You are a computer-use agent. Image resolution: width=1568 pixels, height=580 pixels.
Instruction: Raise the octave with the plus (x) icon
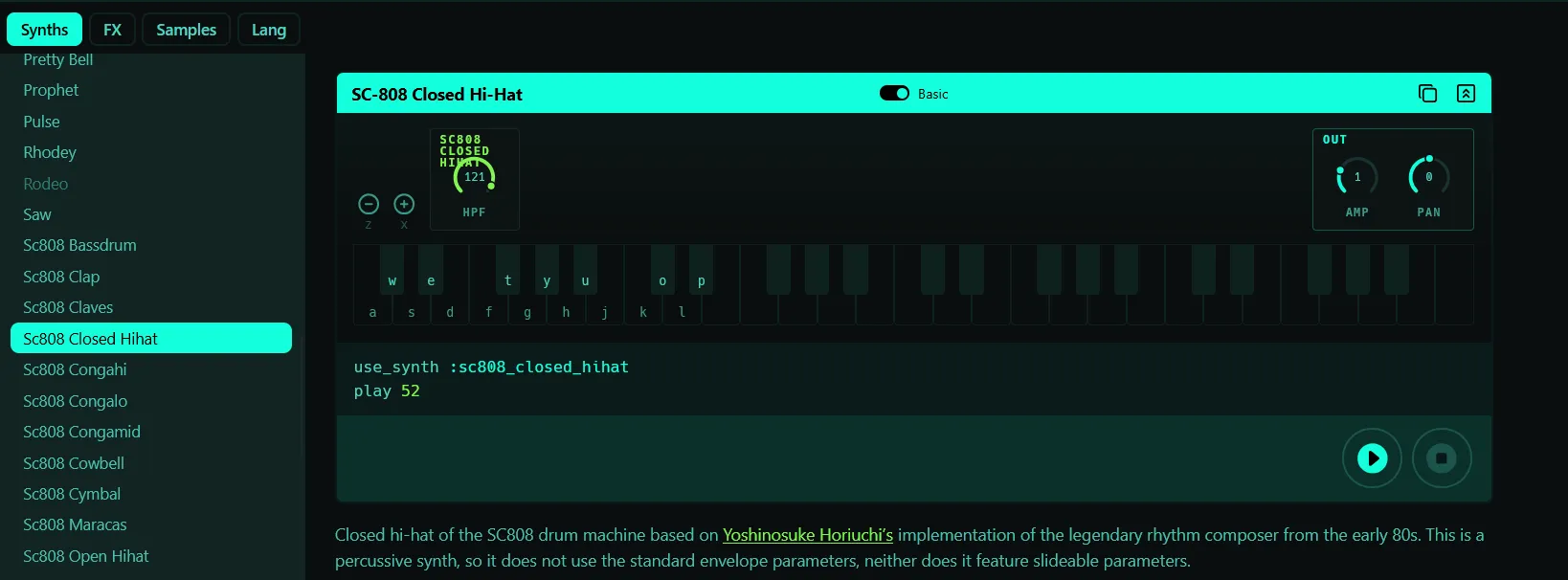(404, 204)
